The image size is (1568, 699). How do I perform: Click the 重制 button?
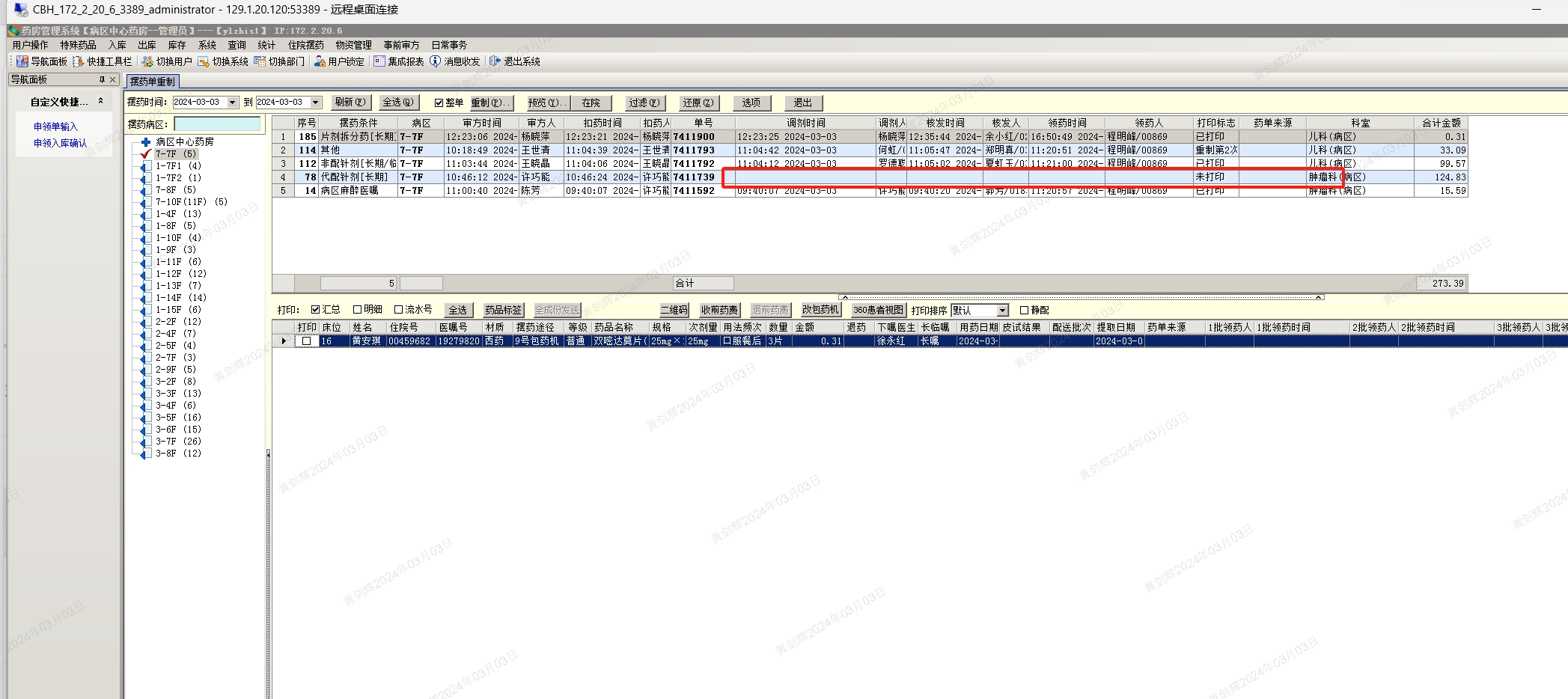click(491, 103)
